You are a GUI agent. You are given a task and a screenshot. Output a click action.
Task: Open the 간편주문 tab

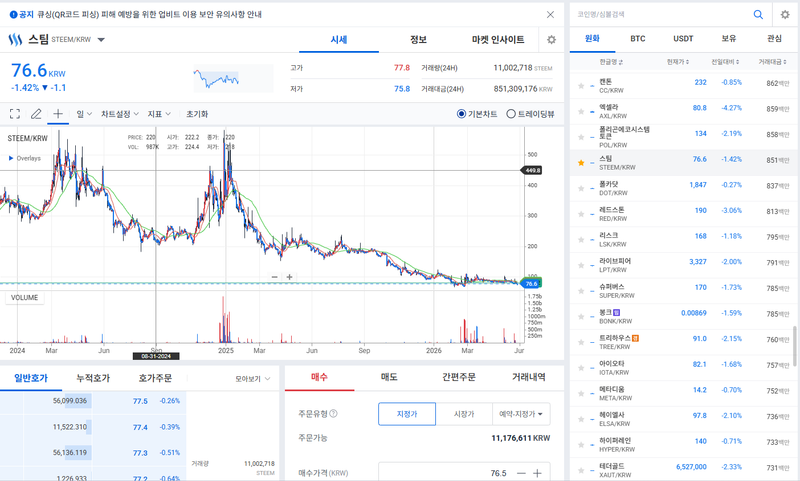point(459,377)
